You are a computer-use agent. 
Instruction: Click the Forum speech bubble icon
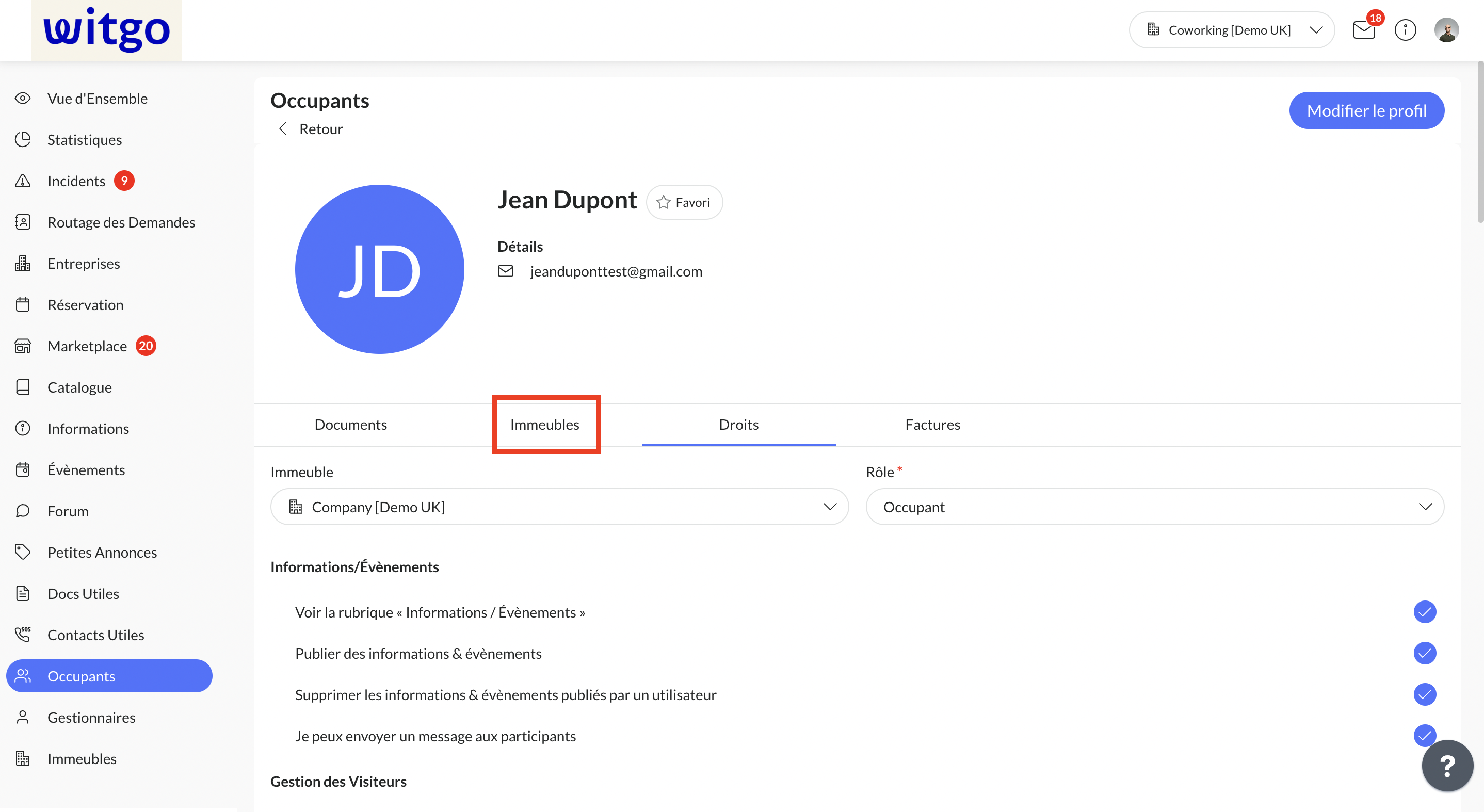(23, 511)
